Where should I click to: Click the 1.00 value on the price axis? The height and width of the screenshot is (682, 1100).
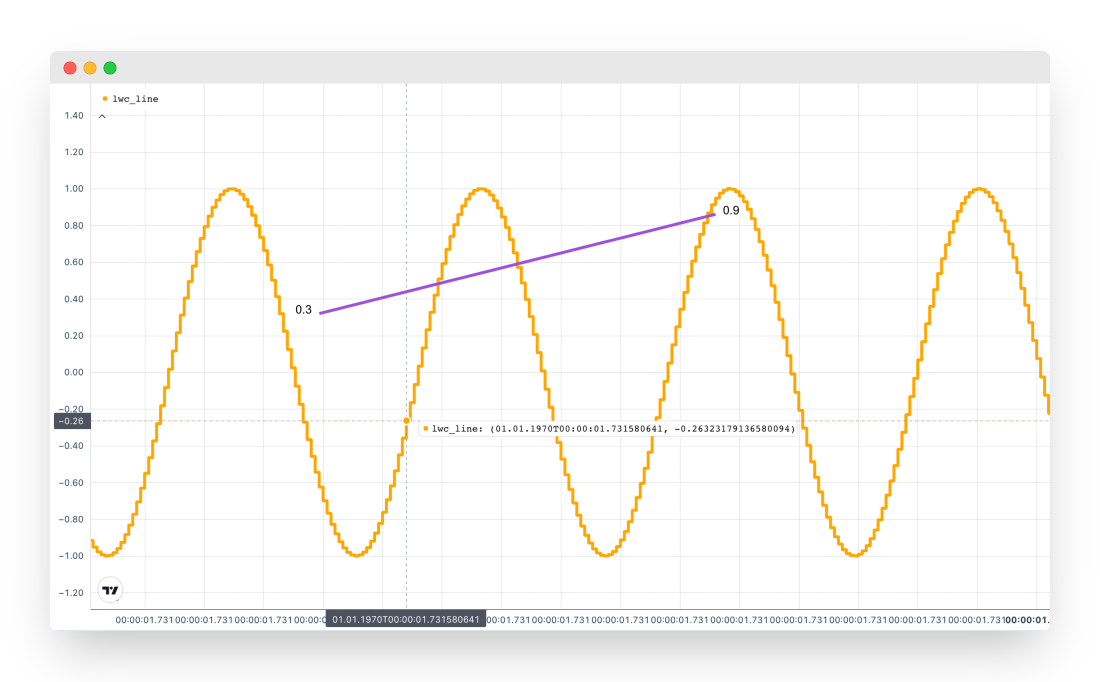[x=73, y=189]
